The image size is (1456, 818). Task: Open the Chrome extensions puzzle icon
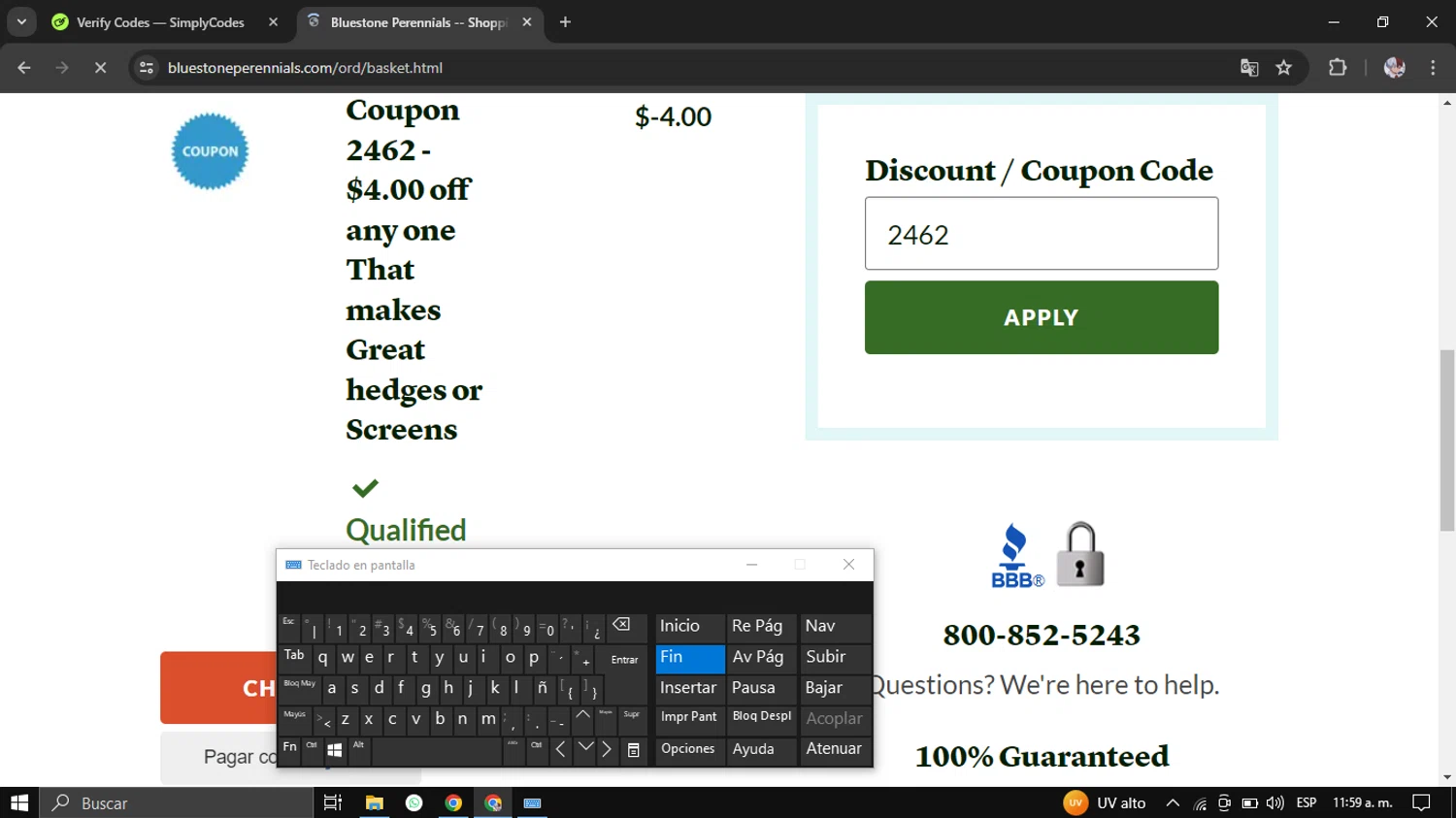click(x=1338, y=68)
